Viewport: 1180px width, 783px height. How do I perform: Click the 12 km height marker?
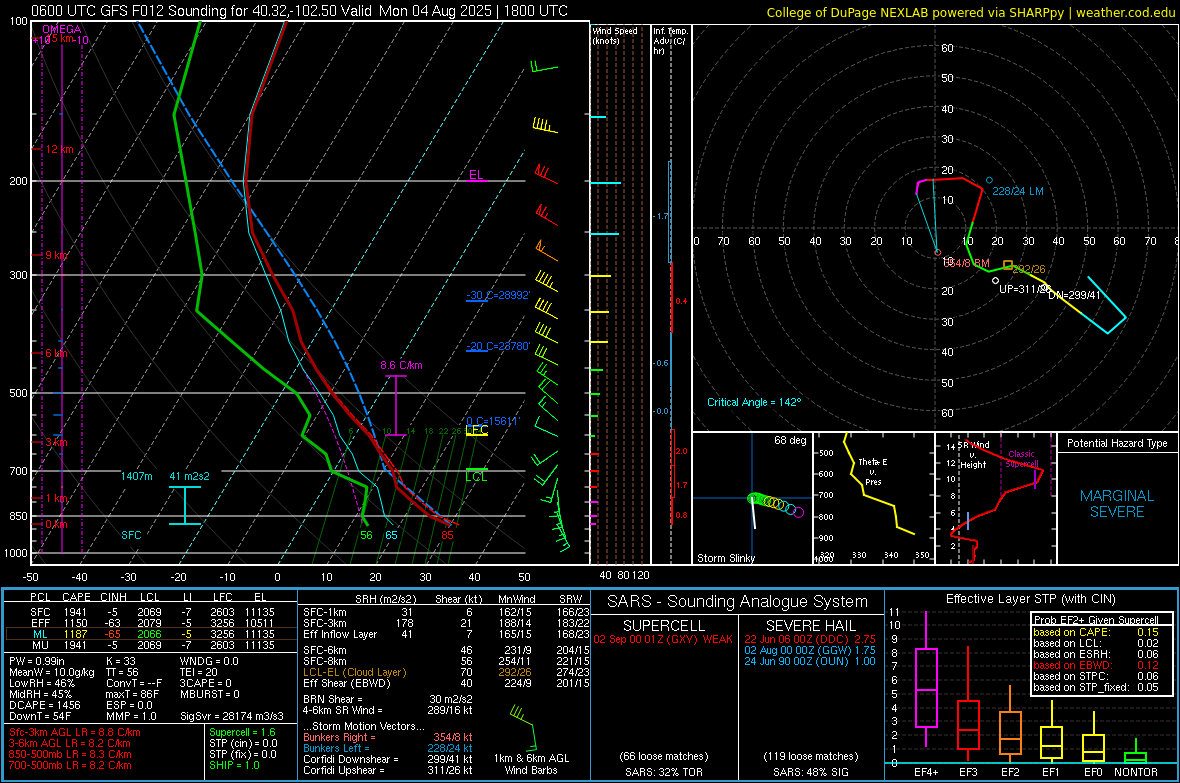(59, 149)
